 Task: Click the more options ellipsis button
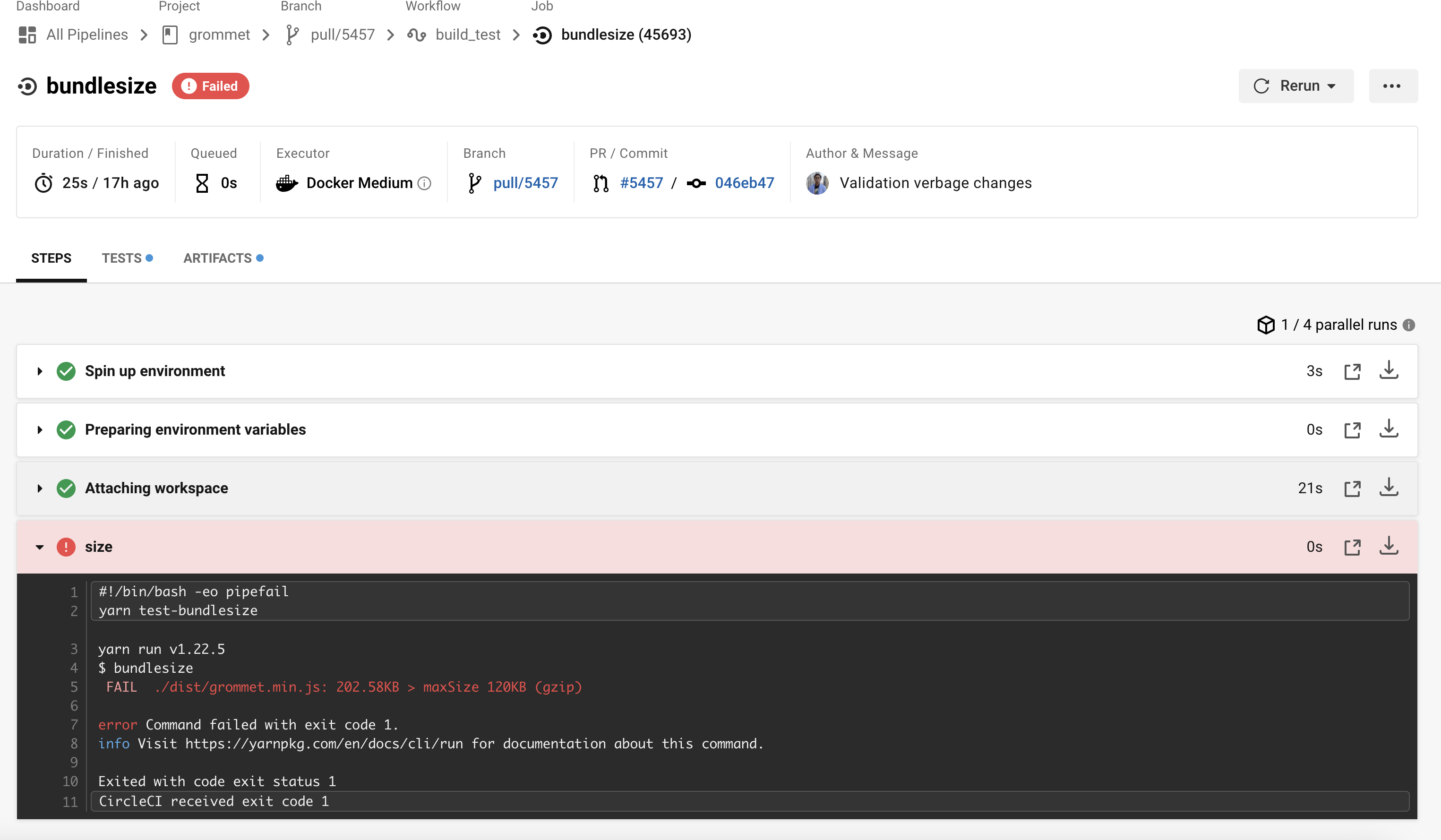tap(1393, 86)
